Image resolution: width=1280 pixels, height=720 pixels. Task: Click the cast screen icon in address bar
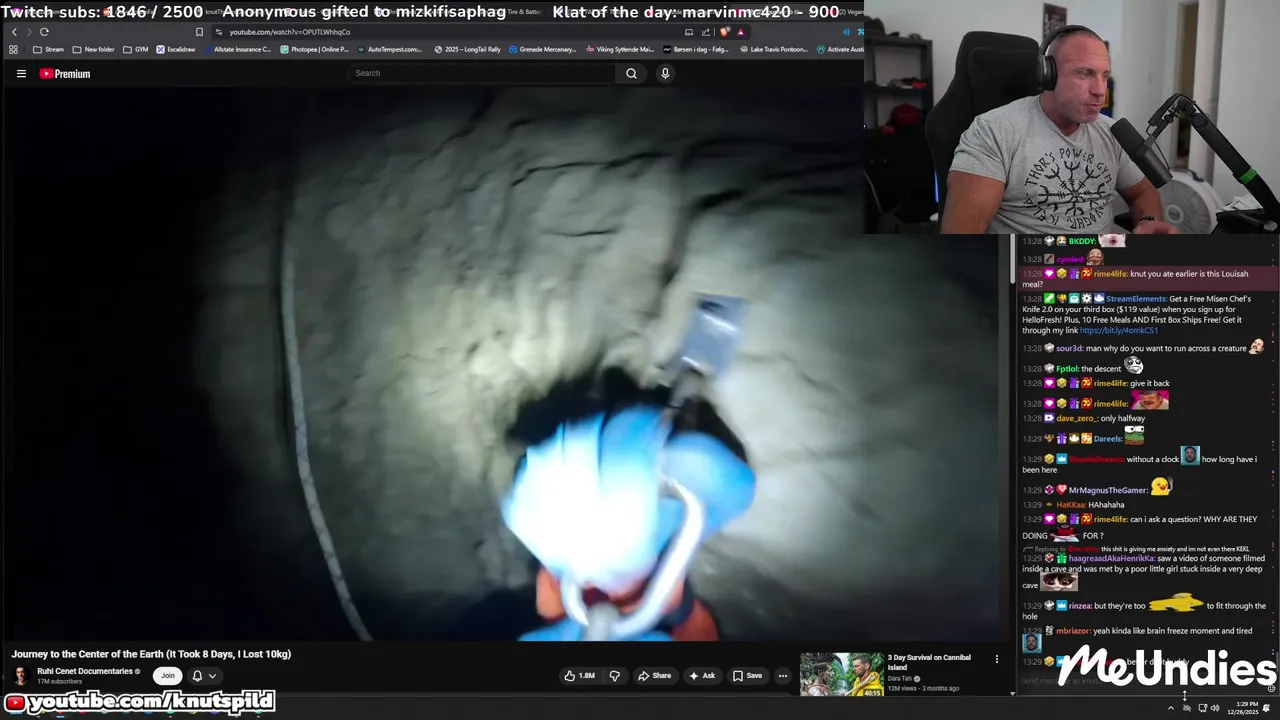pos(689,32)
